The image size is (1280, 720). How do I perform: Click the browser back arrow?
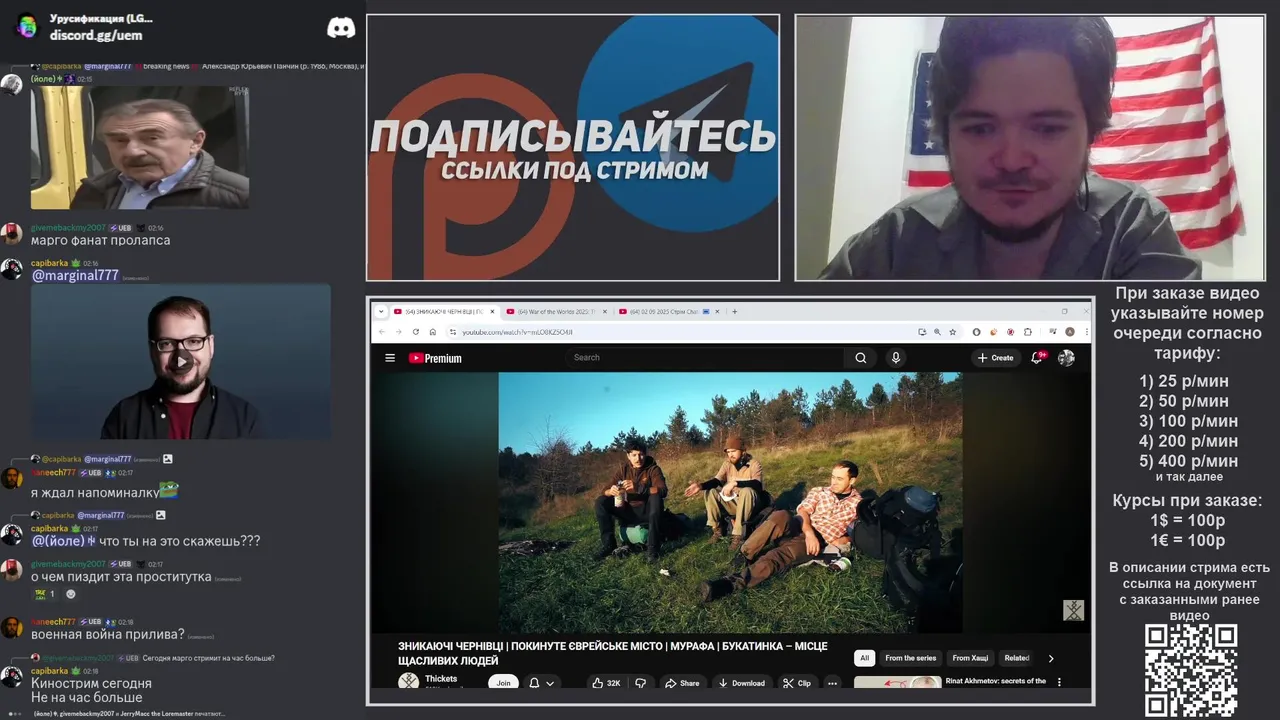381,332
